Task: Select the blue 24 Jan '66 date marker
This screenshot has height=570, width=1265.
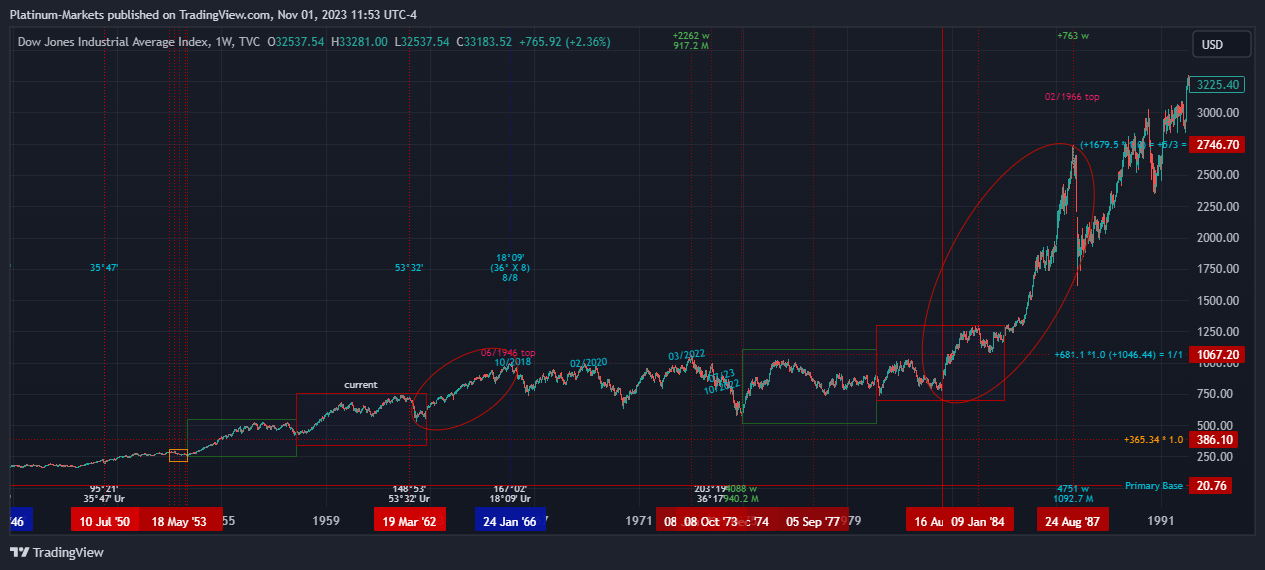Action: click(509, 521)
